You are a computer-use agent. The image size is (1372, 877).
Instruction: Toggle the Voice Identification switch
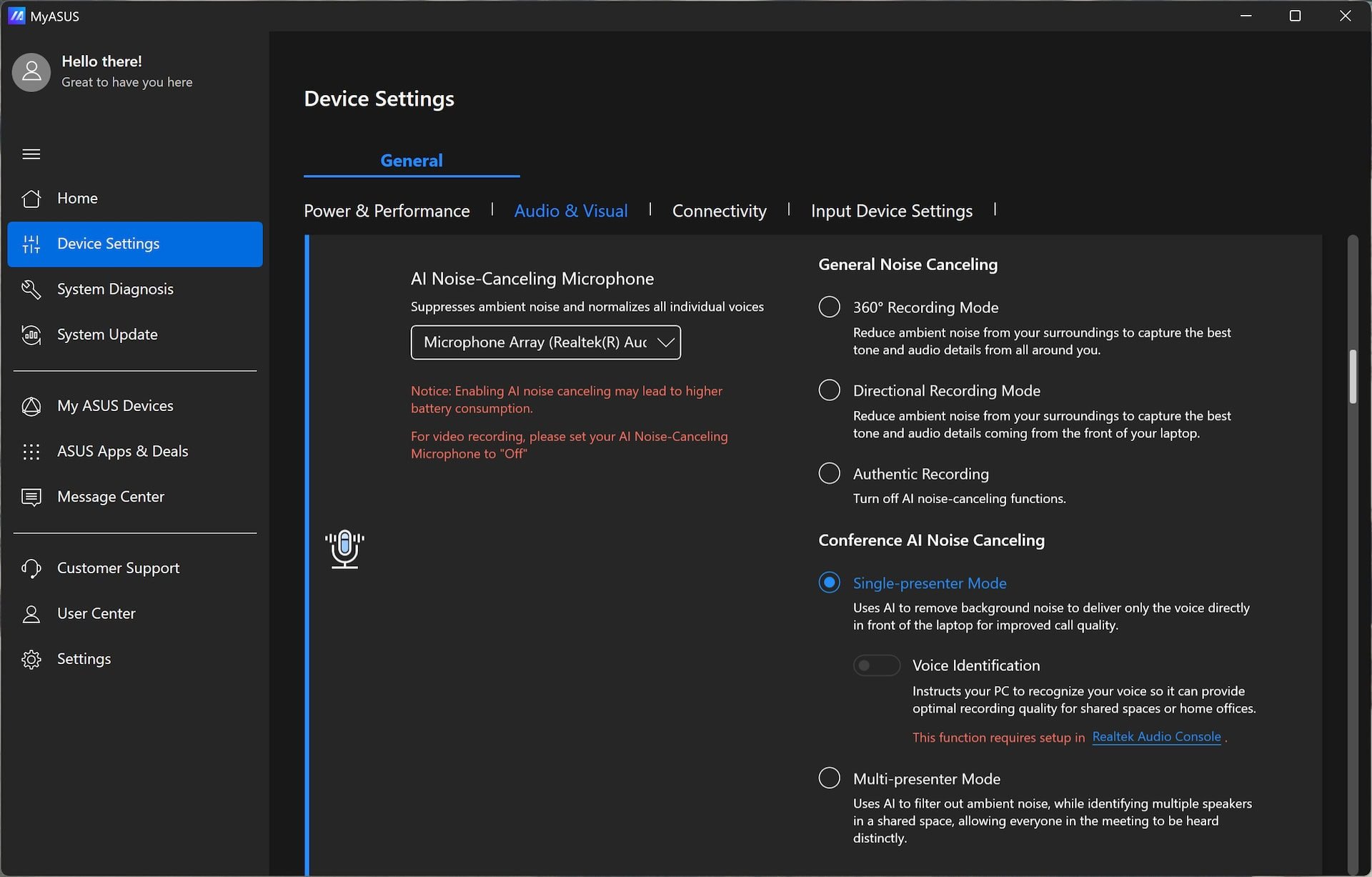click(876, 665)
